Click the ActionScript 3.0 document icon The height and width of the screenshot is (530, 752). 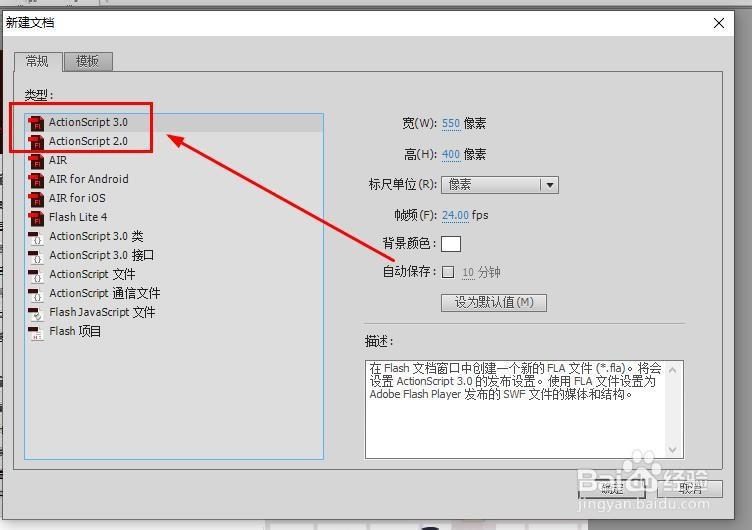pyautogui.click(x=36, y=123)
